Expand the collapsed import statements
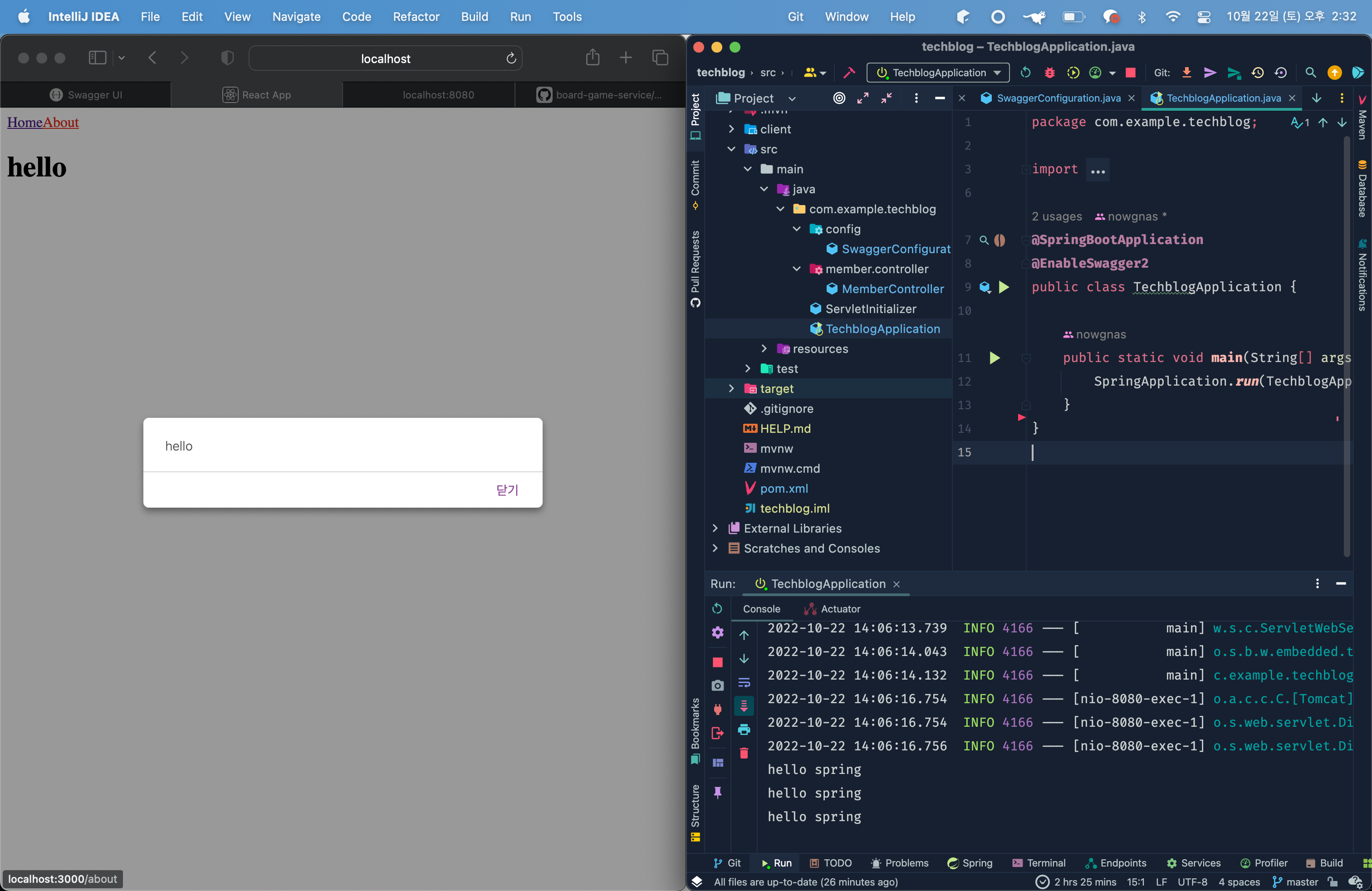The width and height of the screenshot is (1372, 891). 1098,171
